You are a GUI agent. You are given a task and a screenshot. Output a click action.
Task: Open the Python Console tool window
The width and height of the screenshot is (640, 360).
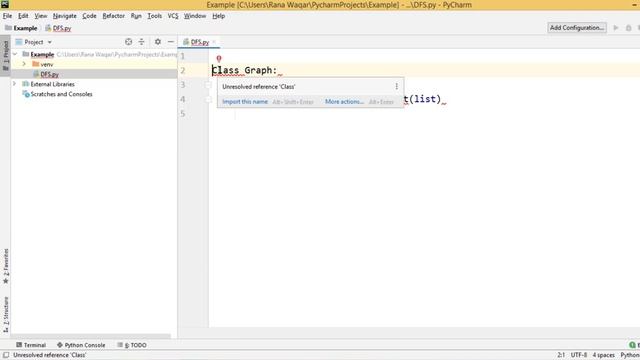point(81,345)
